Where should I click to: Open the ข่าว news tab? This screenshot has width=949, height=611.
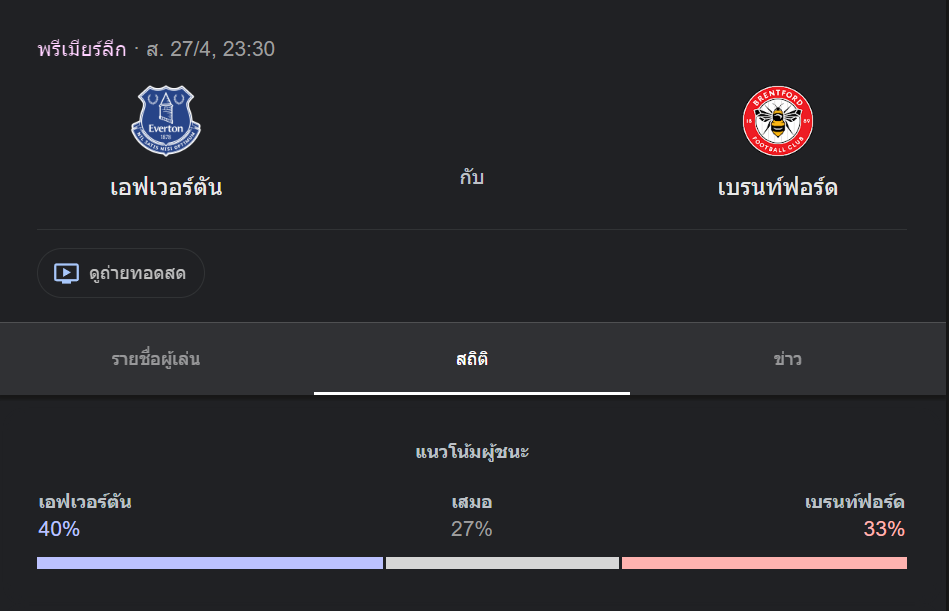pyautogui.click(x=787, y=359)
